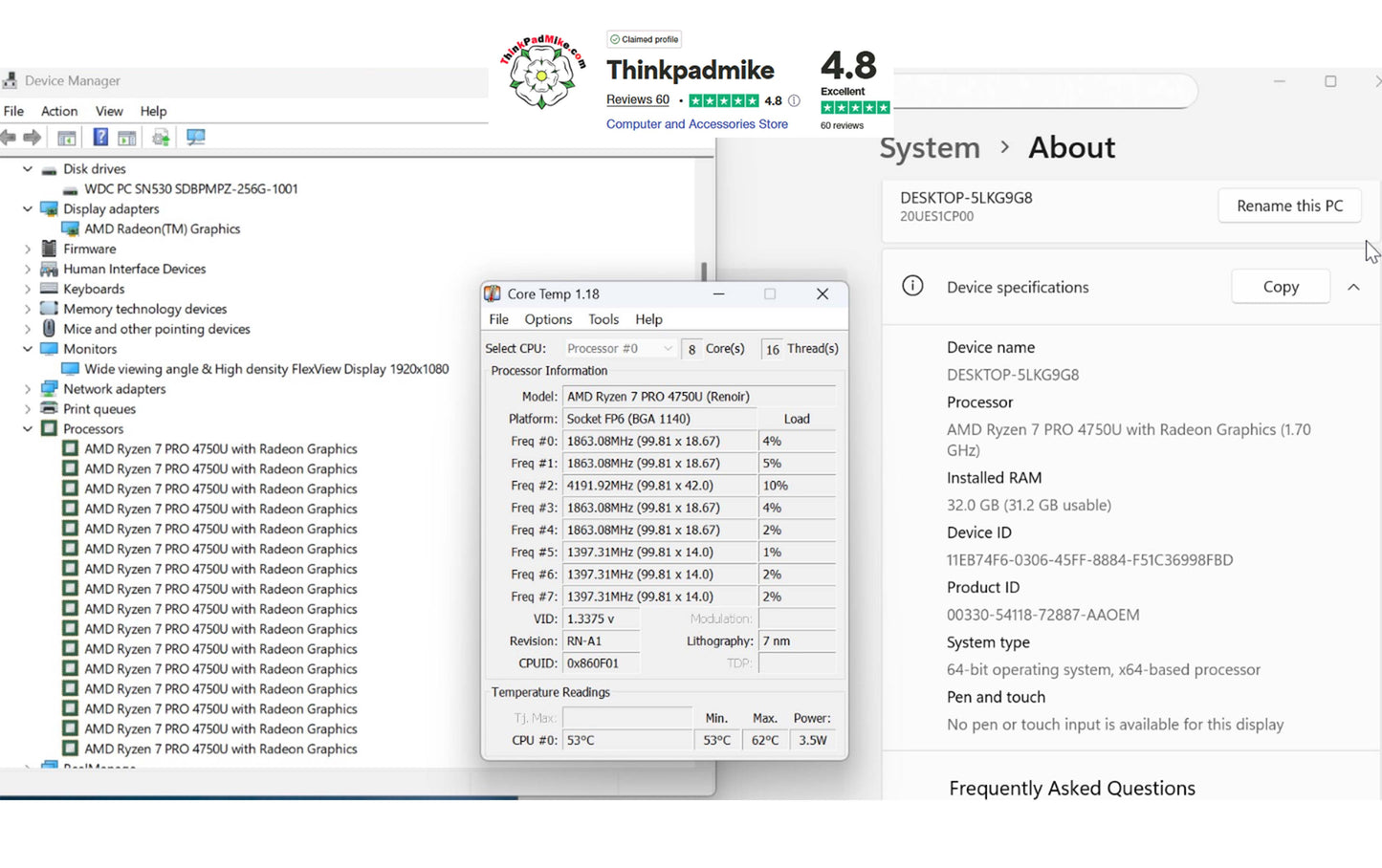Click the Copy button for device specifications
This screenshot has width=1382, height=868.
[1281, 287]
